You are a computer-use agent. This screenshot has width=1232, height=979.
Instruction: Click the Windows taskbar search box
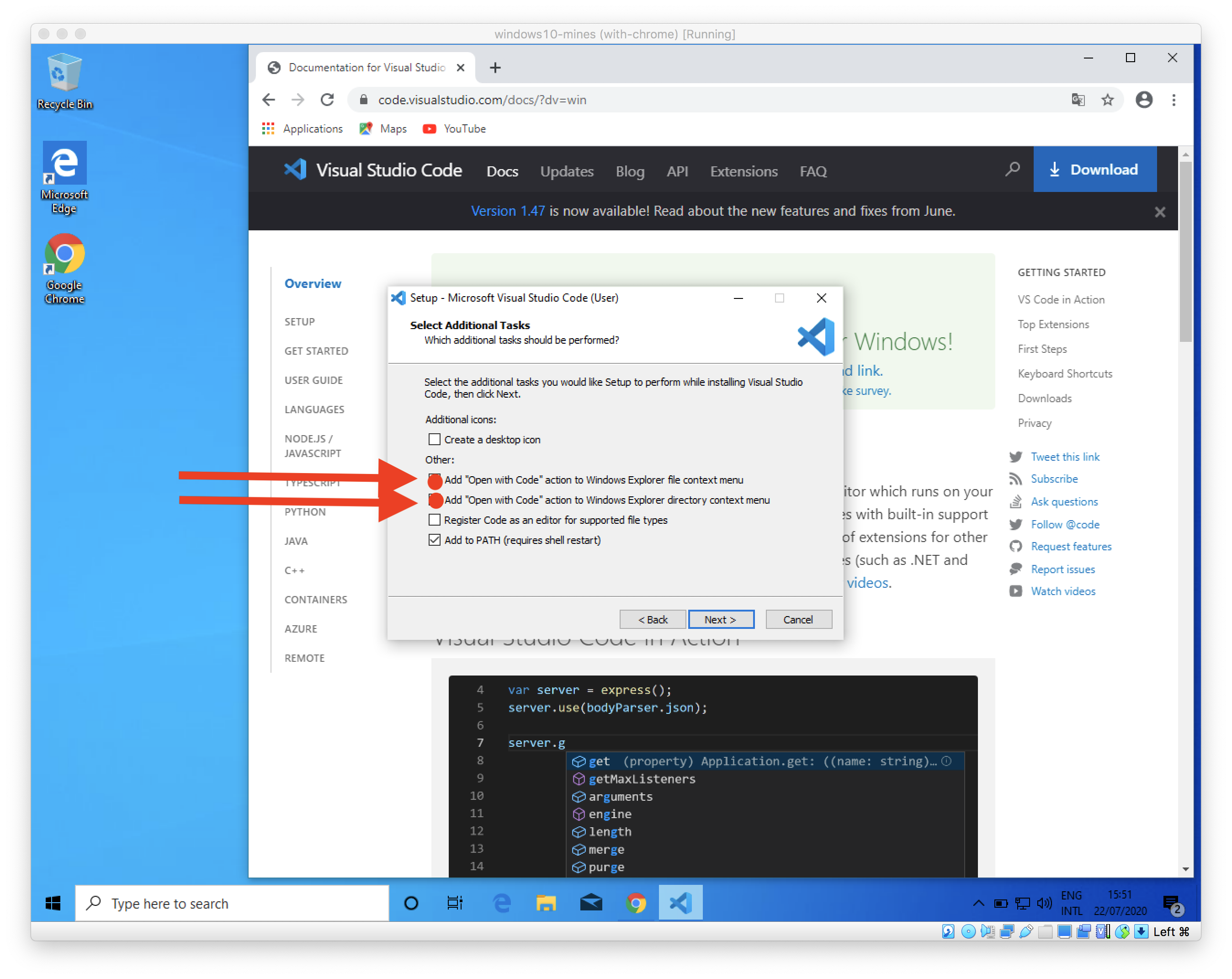pyautogui.click(x=231, y=903)
